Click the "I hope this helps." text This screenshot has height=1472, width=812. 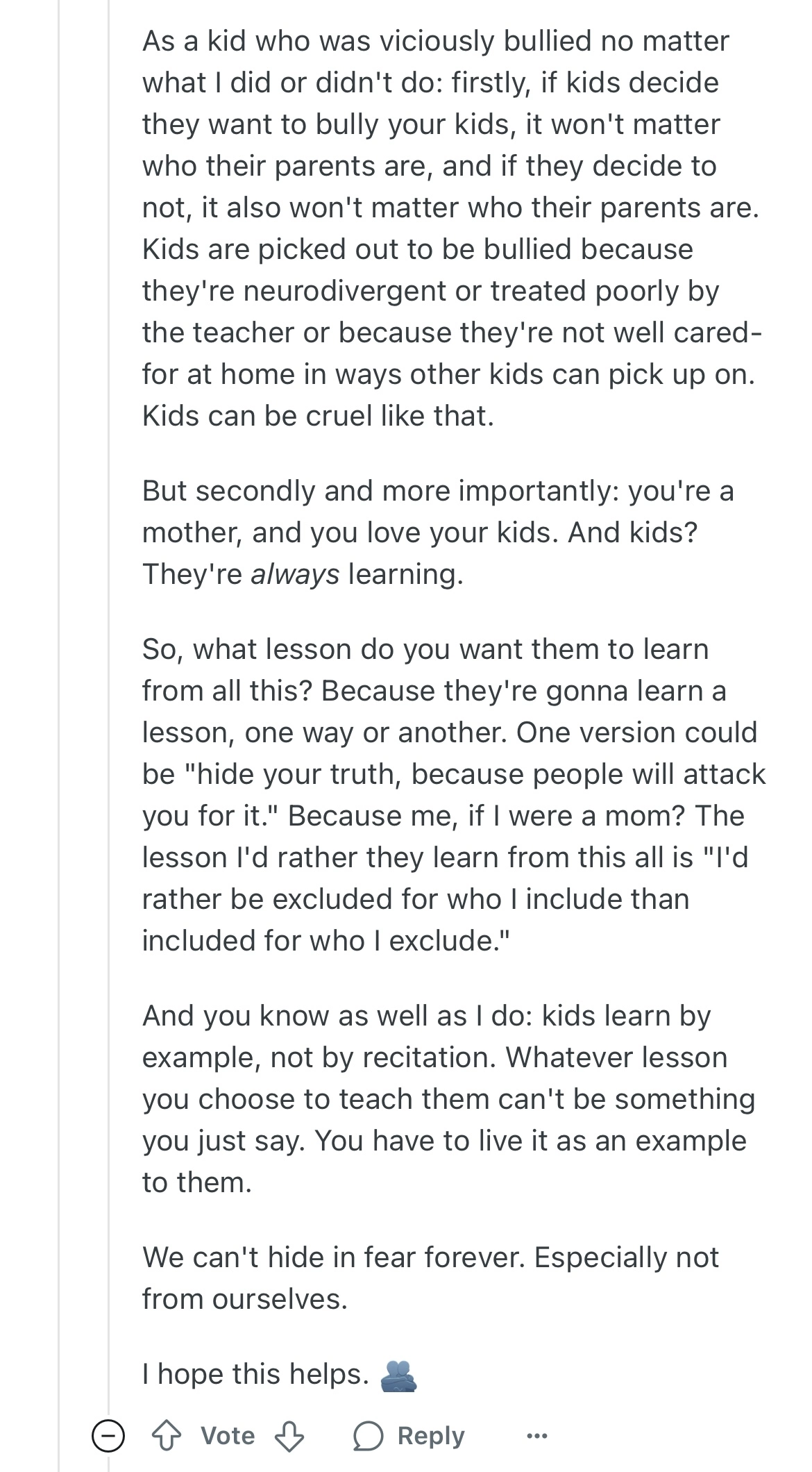(255, 1374)
